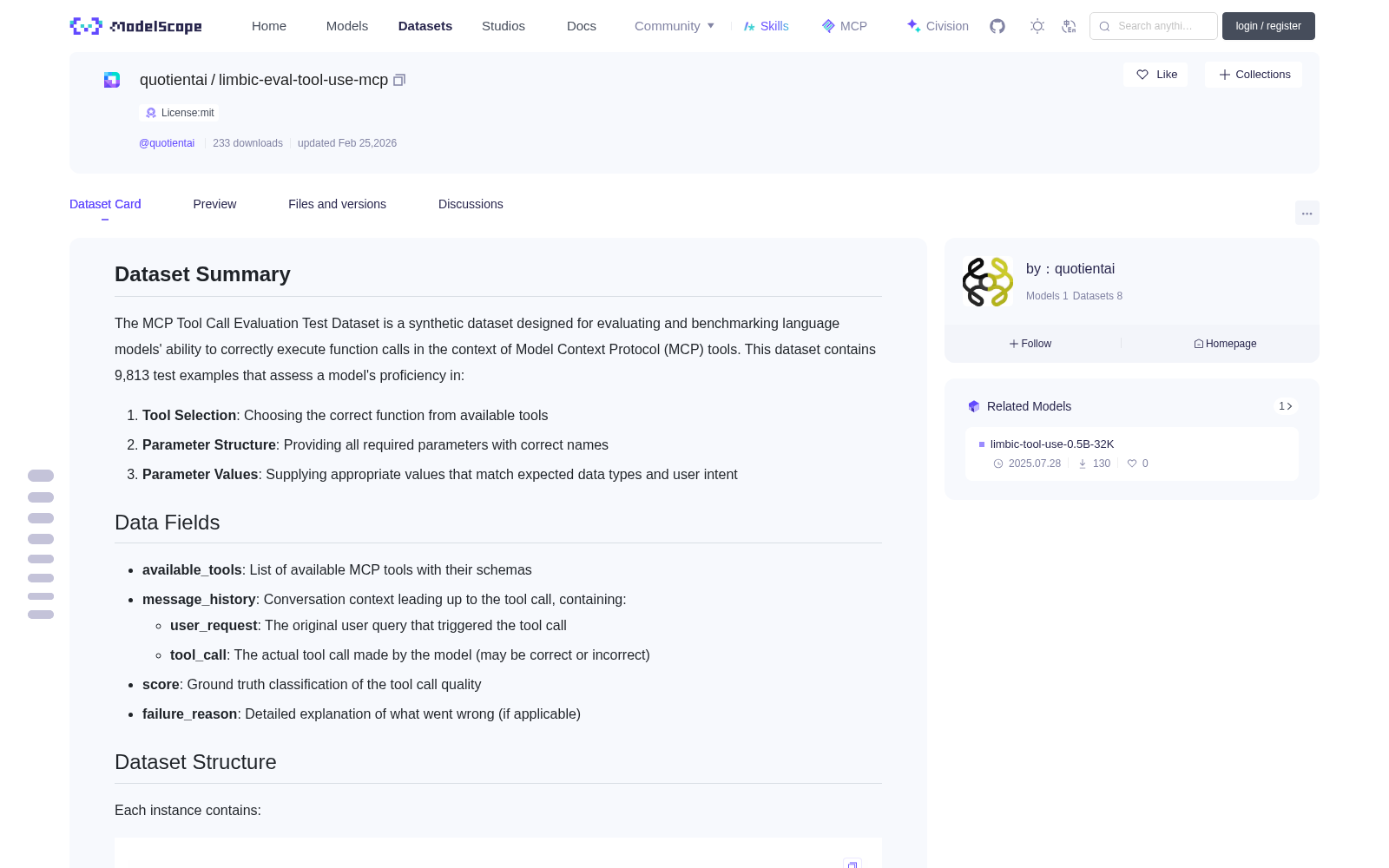Image resolution: width=1389 pixels, height=868 pixels.
Task: Click the 'Dataset Summary' heading
Action: [x=202, y=274]
